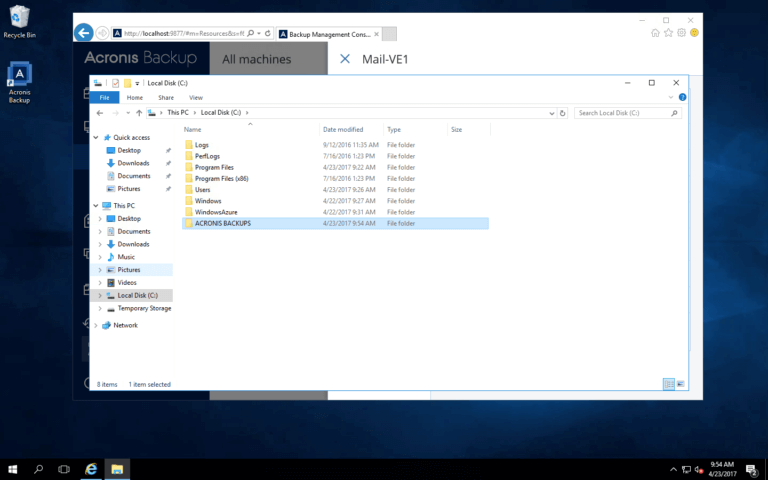The height and width of the screenshot is (480, 768).
Task: Refresh the Internet Explorer page
Action: (x=267, y=33)
